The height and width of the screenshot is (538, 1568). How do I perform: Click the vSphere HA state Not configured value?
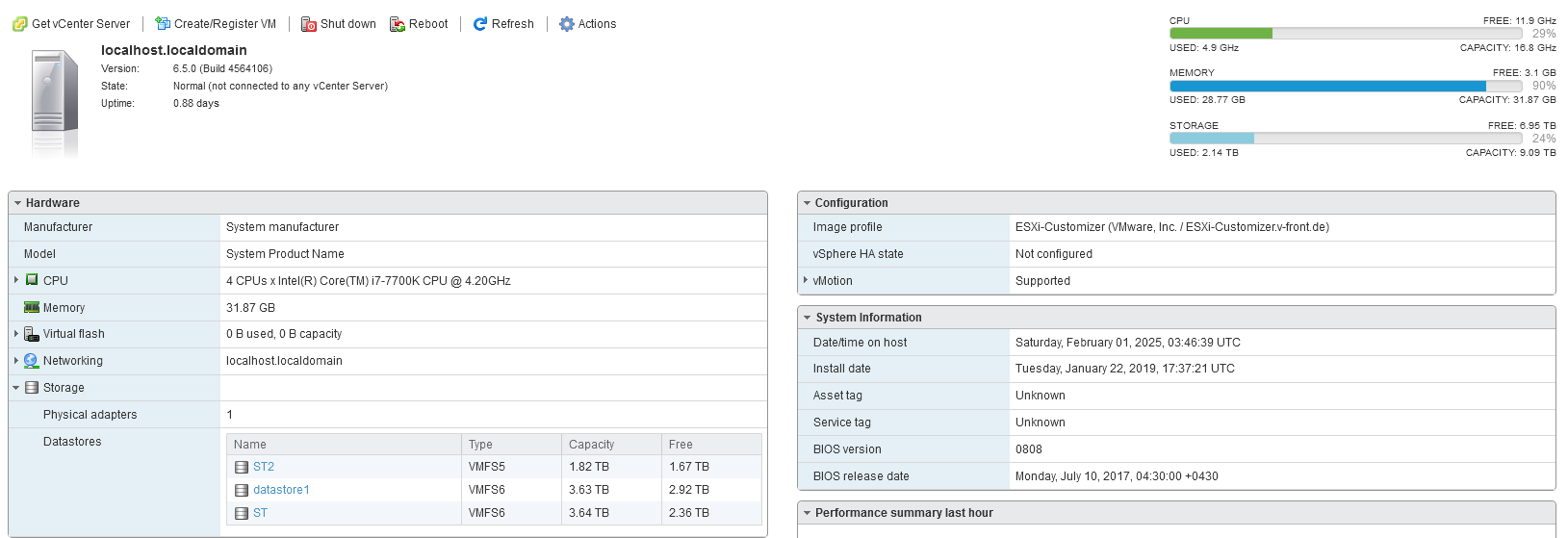[x=1054, y=254]
